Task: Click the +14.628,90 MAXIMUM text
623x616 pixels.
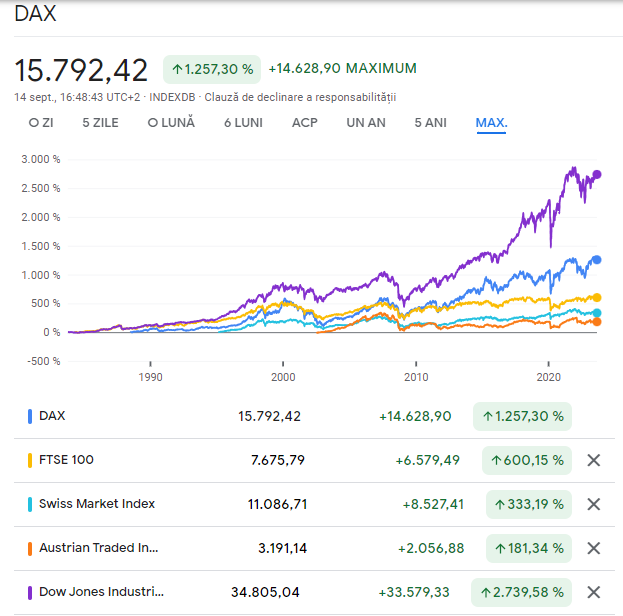Action: pyautogui.click(x=342, y=68)
